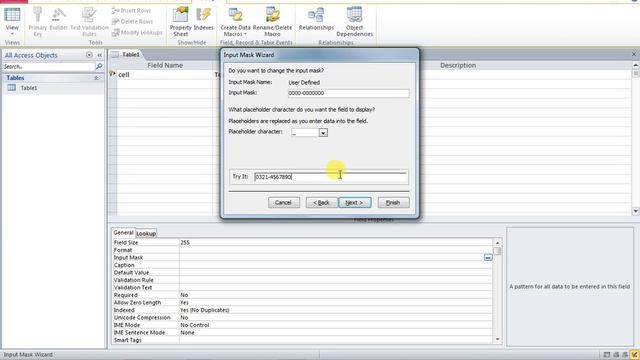Click Finish in the Input Mask Wizard

pyautogui.click(x=393, y=202)
